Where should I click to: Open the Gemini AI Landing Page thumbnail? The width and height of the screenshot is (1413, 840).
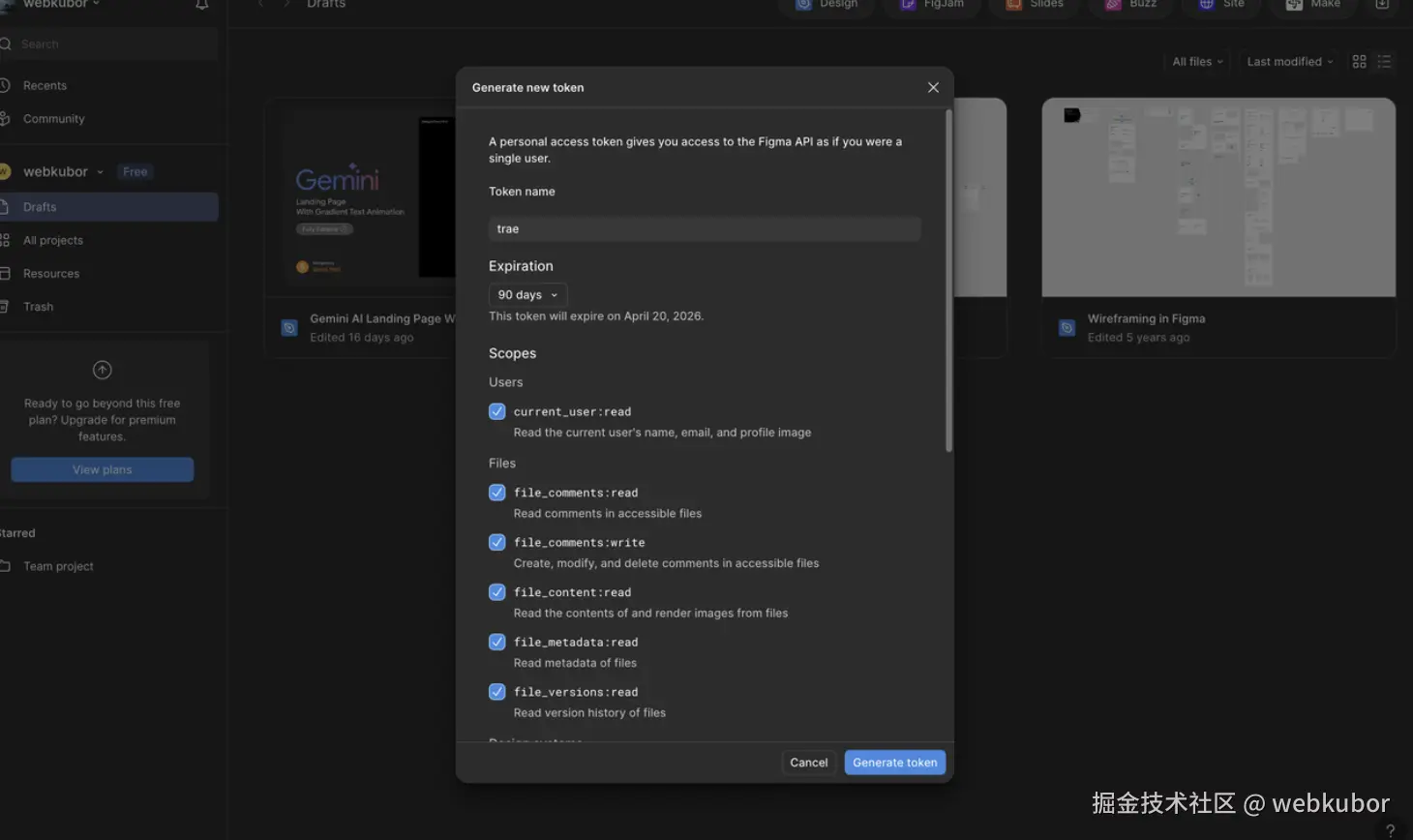coord(360,197)
